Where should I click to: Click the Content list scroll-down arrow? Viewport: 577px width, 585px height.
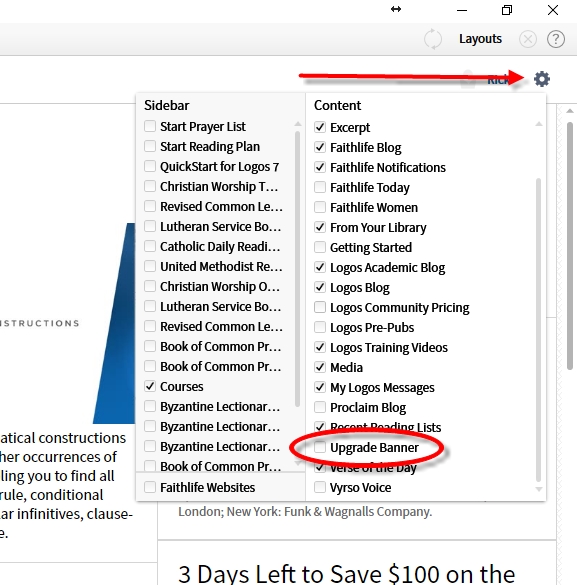(x=538, y=489)
